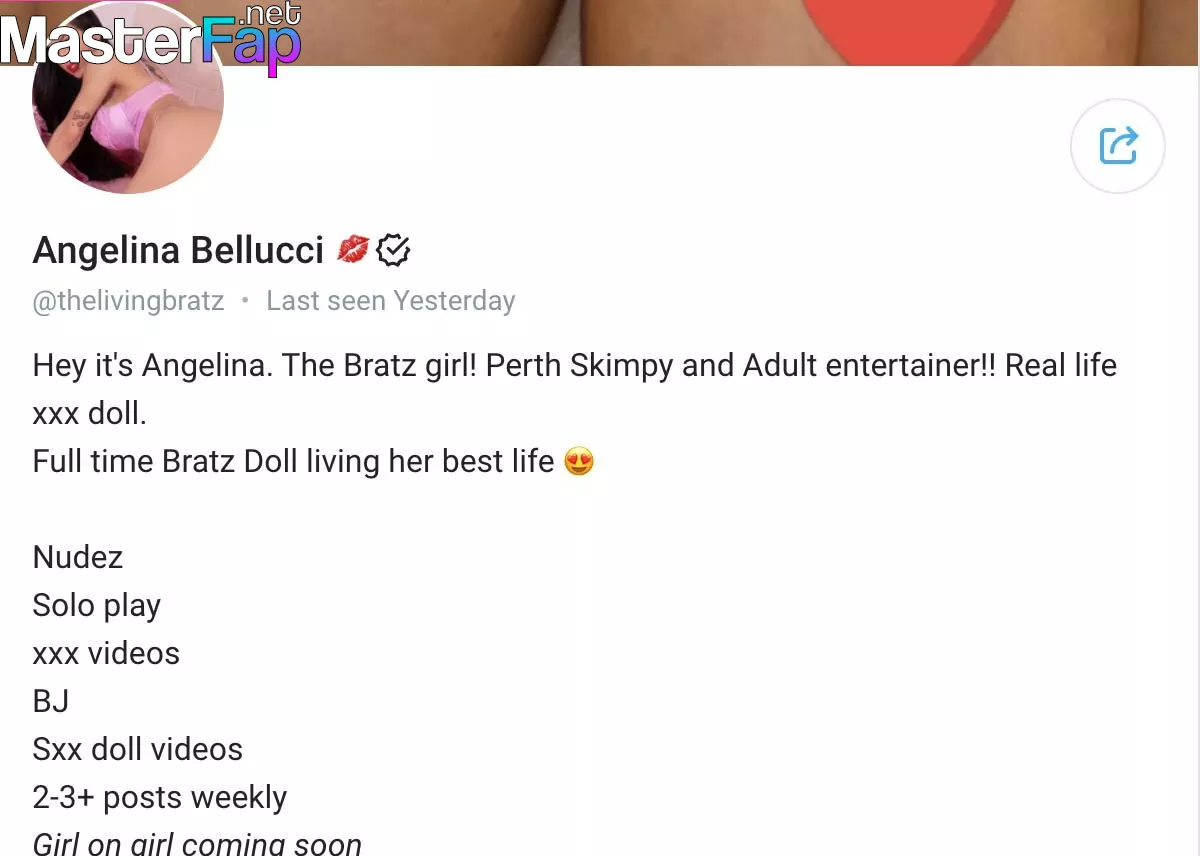The image size is (1200, 856).
Task: Select the 'xxx videos' list entry
Action: pos(106,654)
